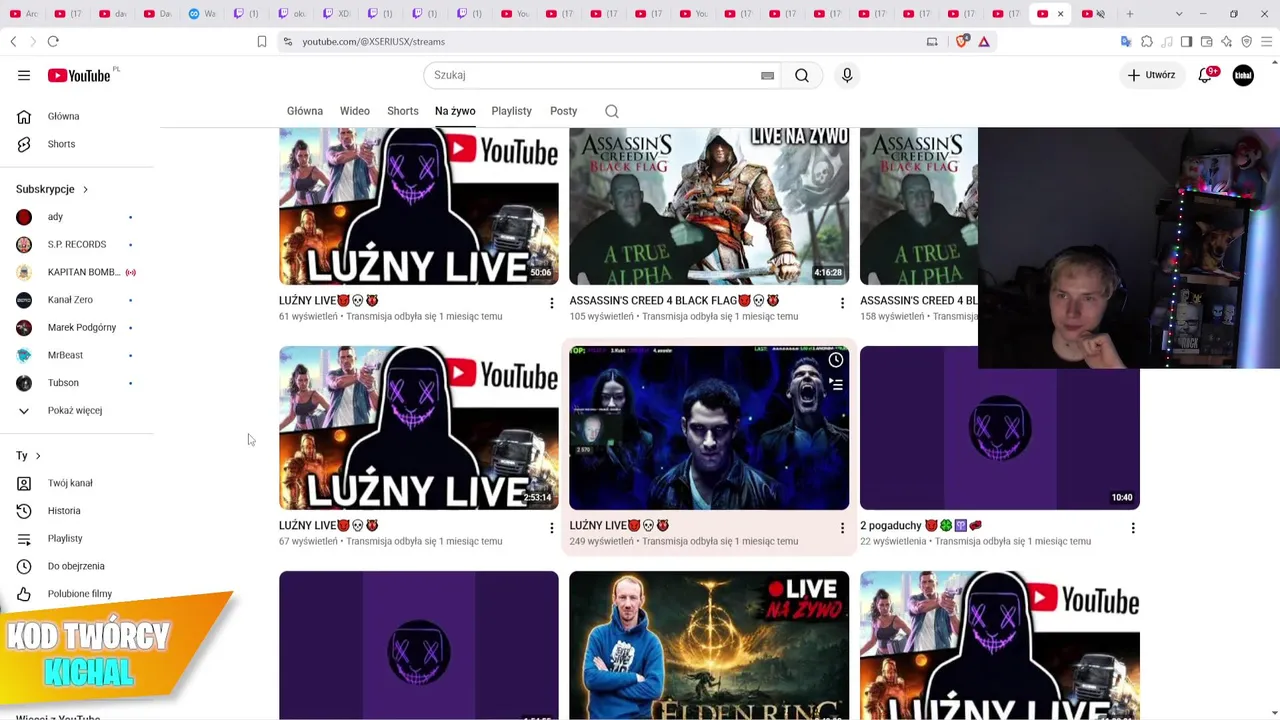Expand the Ty section arrow
Viewport: 1280px width, 720px height.
coord(38,456)
